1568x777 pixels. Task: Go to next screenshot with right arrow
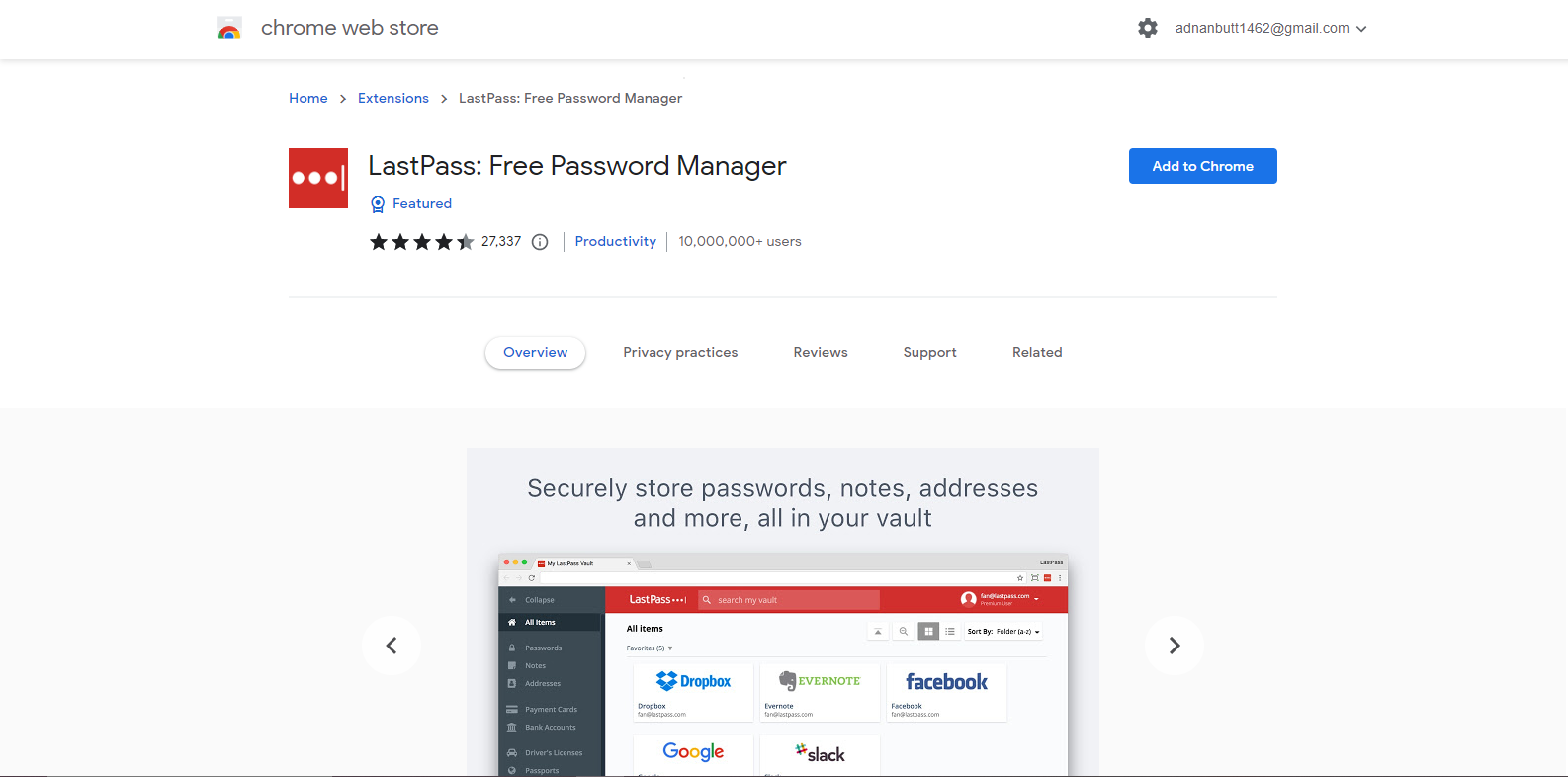point(1175,646)
